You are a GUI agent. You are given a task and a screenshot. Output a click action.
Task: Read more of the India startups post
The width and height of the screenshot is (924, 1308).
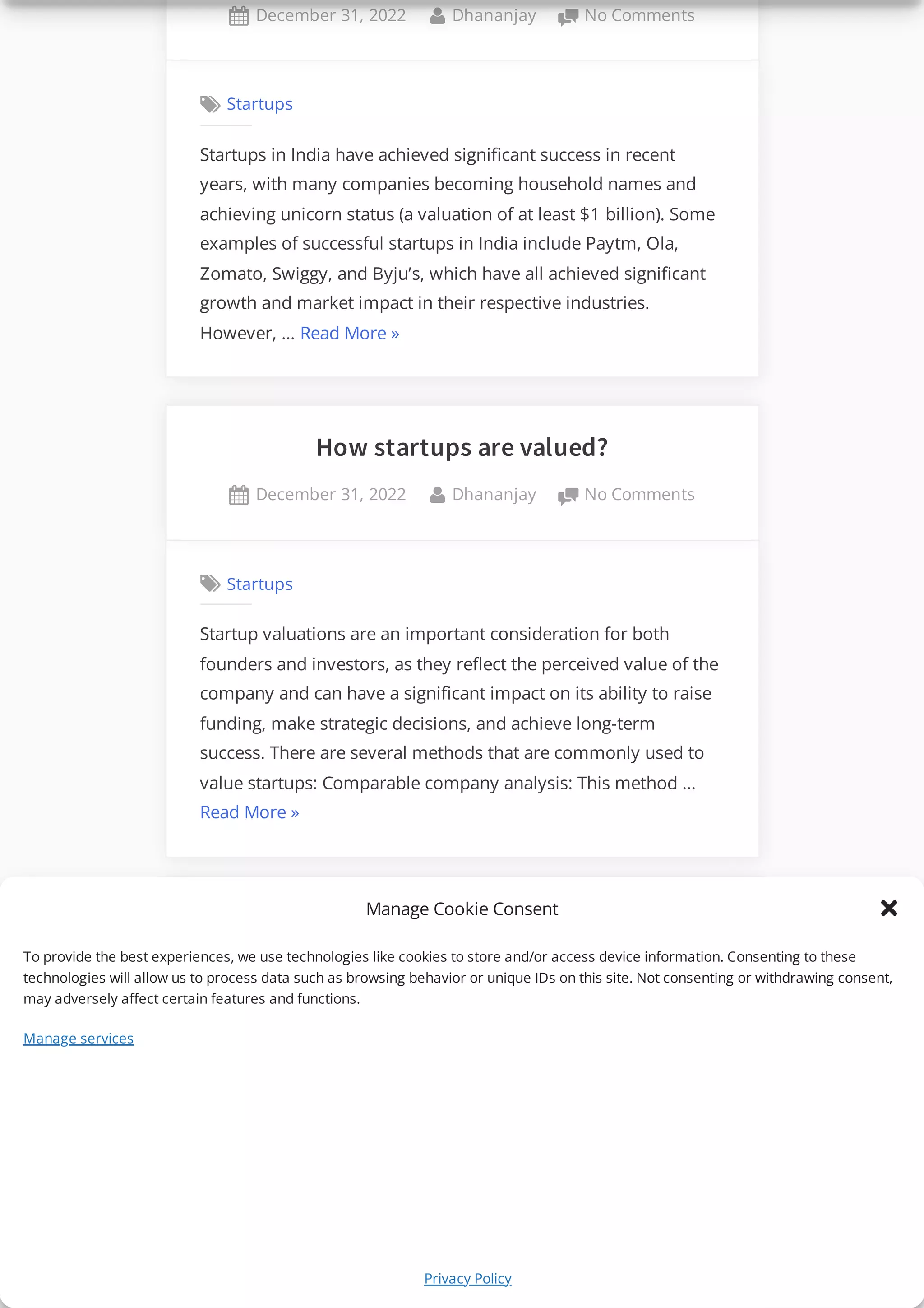click(349, 333)
